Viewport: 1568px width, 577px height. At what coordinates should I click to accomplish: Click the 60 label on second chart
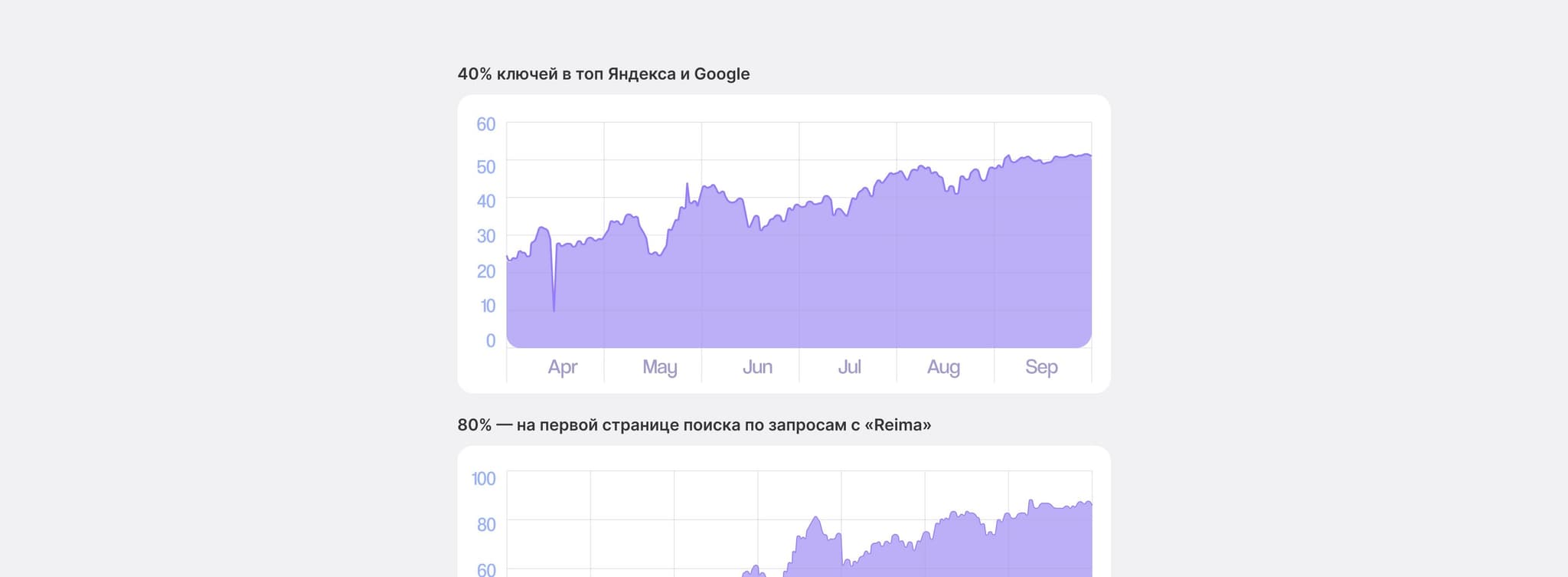tap(485, 569)
